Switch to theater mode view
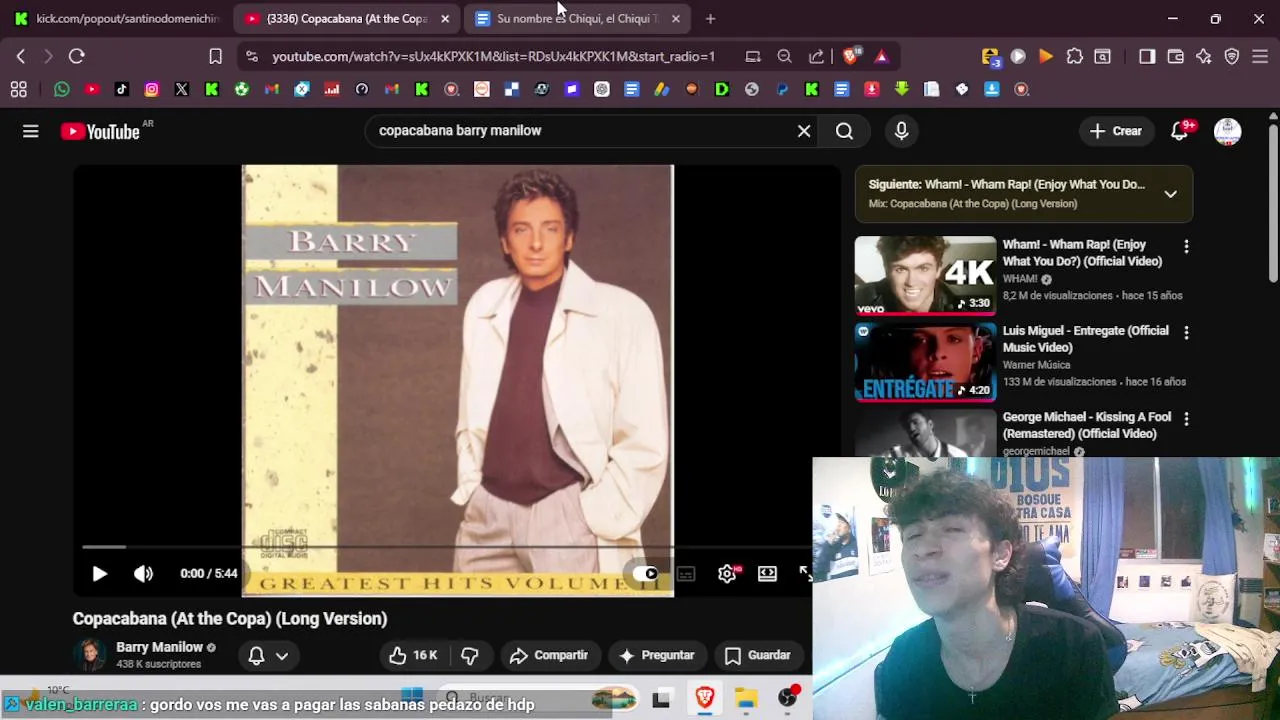 (767, 573)
